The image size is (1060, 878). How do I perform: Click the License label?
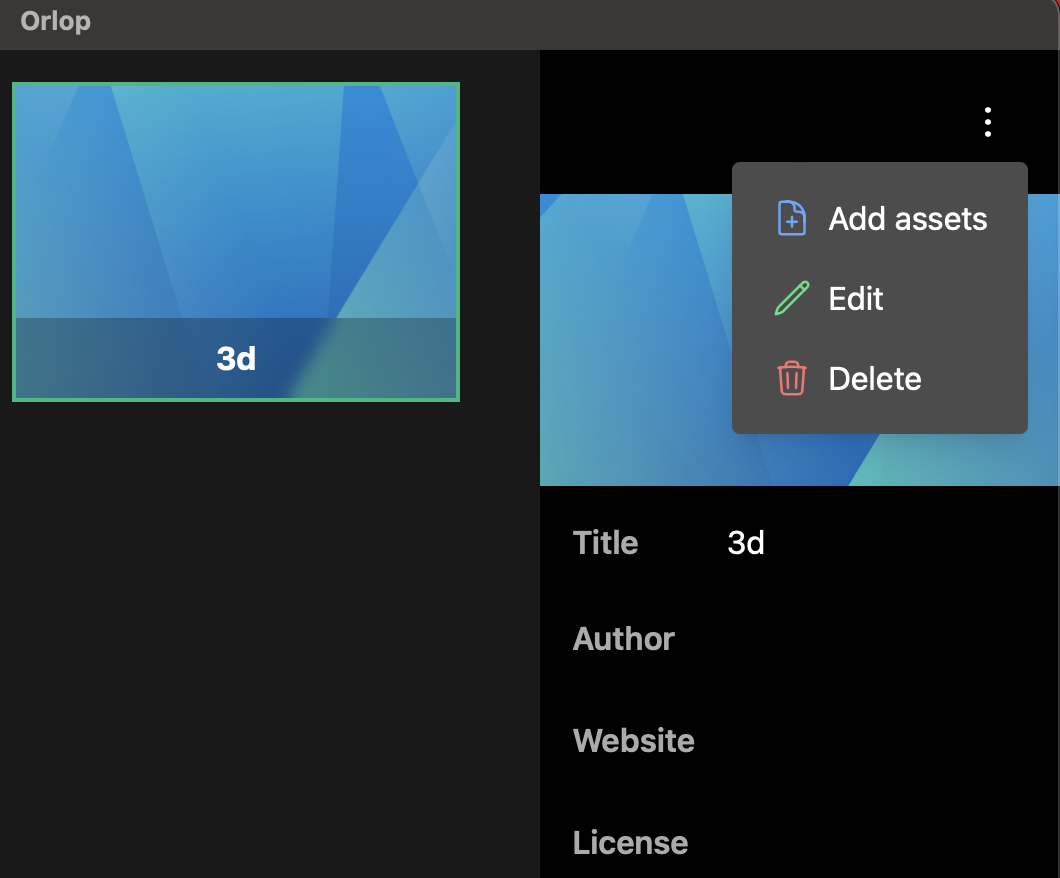630,843
